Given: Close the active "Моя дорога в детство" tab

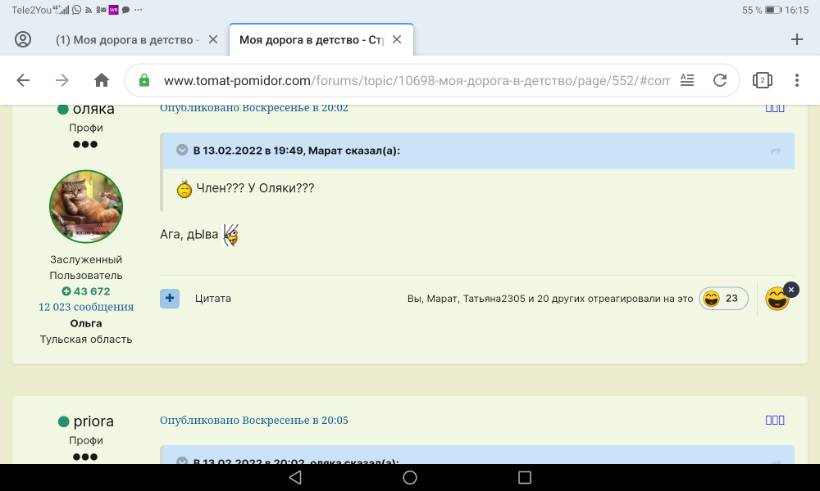Looking at the screenshot, I should click(397, 40).
